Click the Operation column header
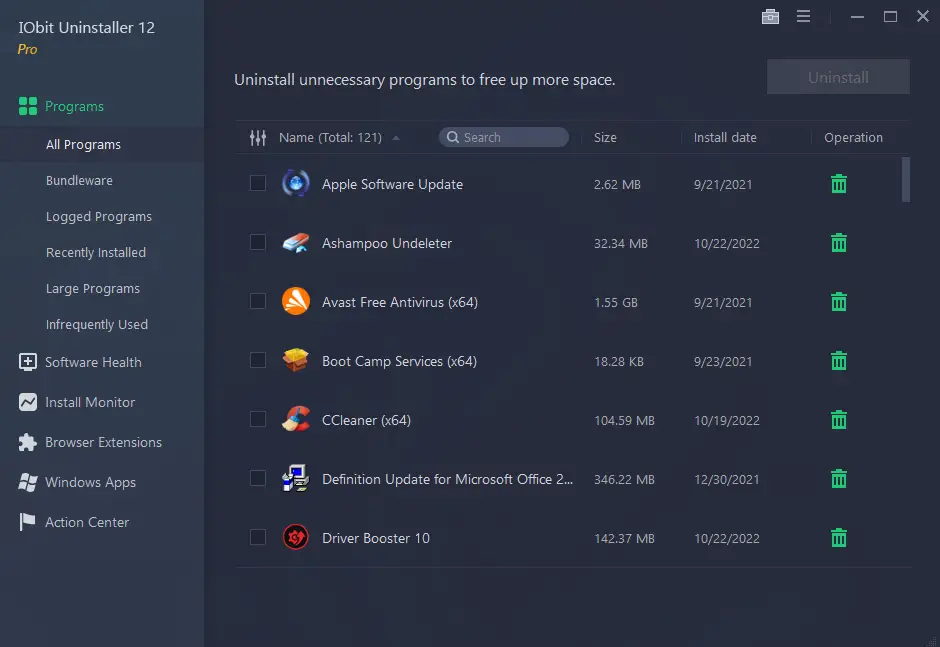The image size is (940, 647). pyautogui.click(x=853, y=137)
